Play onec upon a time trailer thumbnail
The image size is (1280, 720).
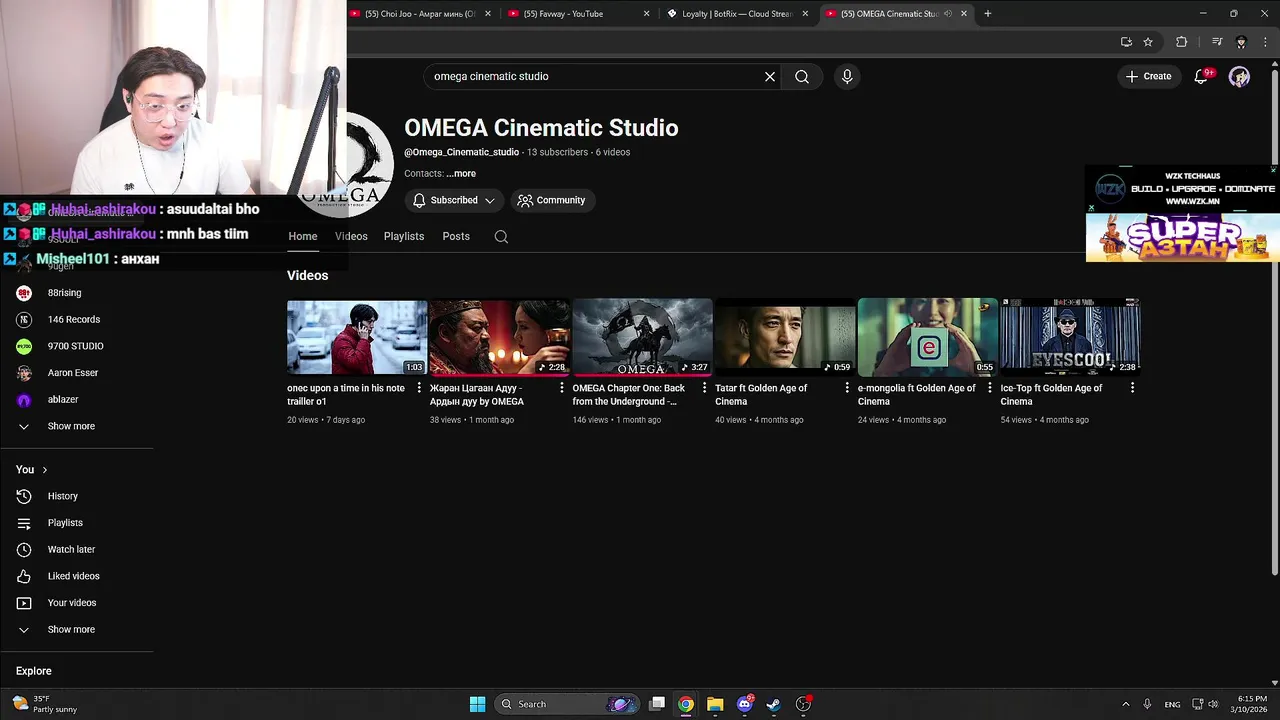point(357,338)
